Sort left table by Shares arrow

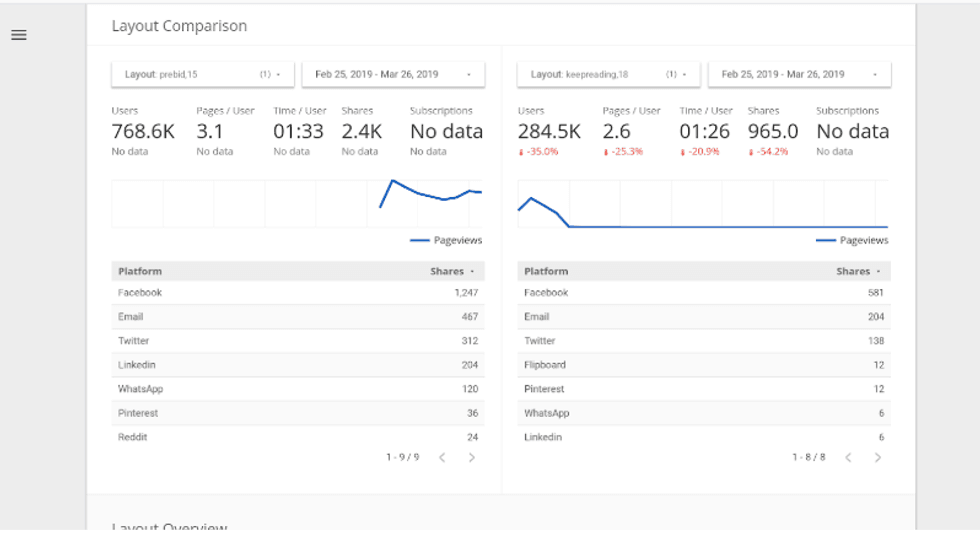click(471, 271)
